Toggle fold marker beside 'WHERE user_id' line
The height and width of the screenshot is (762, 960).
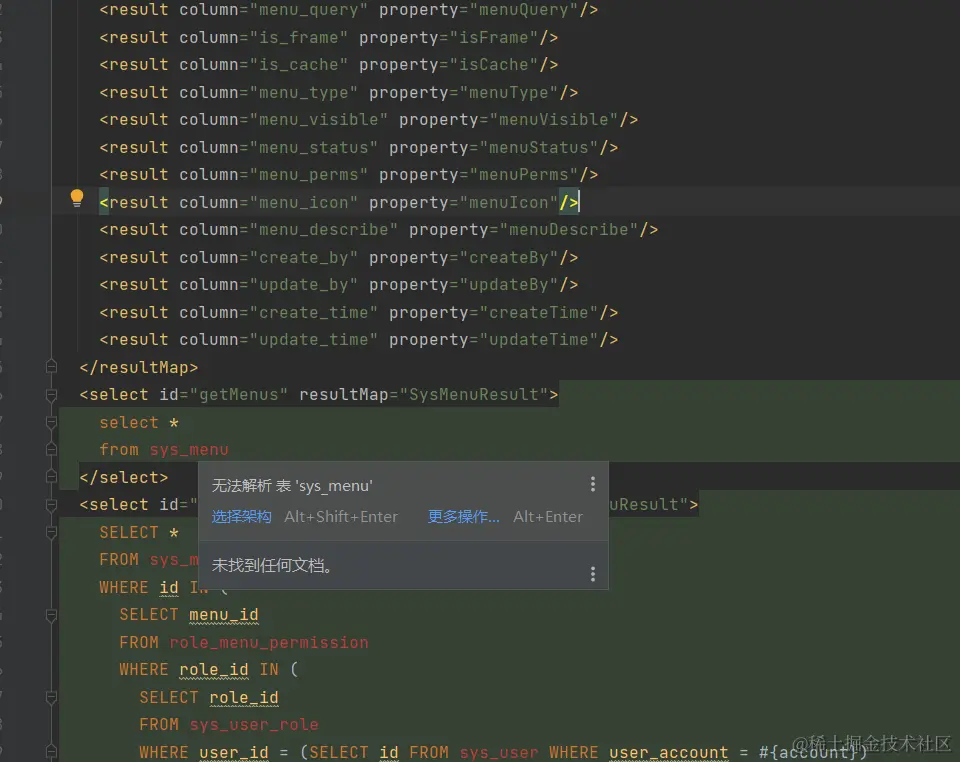(51, 752)
